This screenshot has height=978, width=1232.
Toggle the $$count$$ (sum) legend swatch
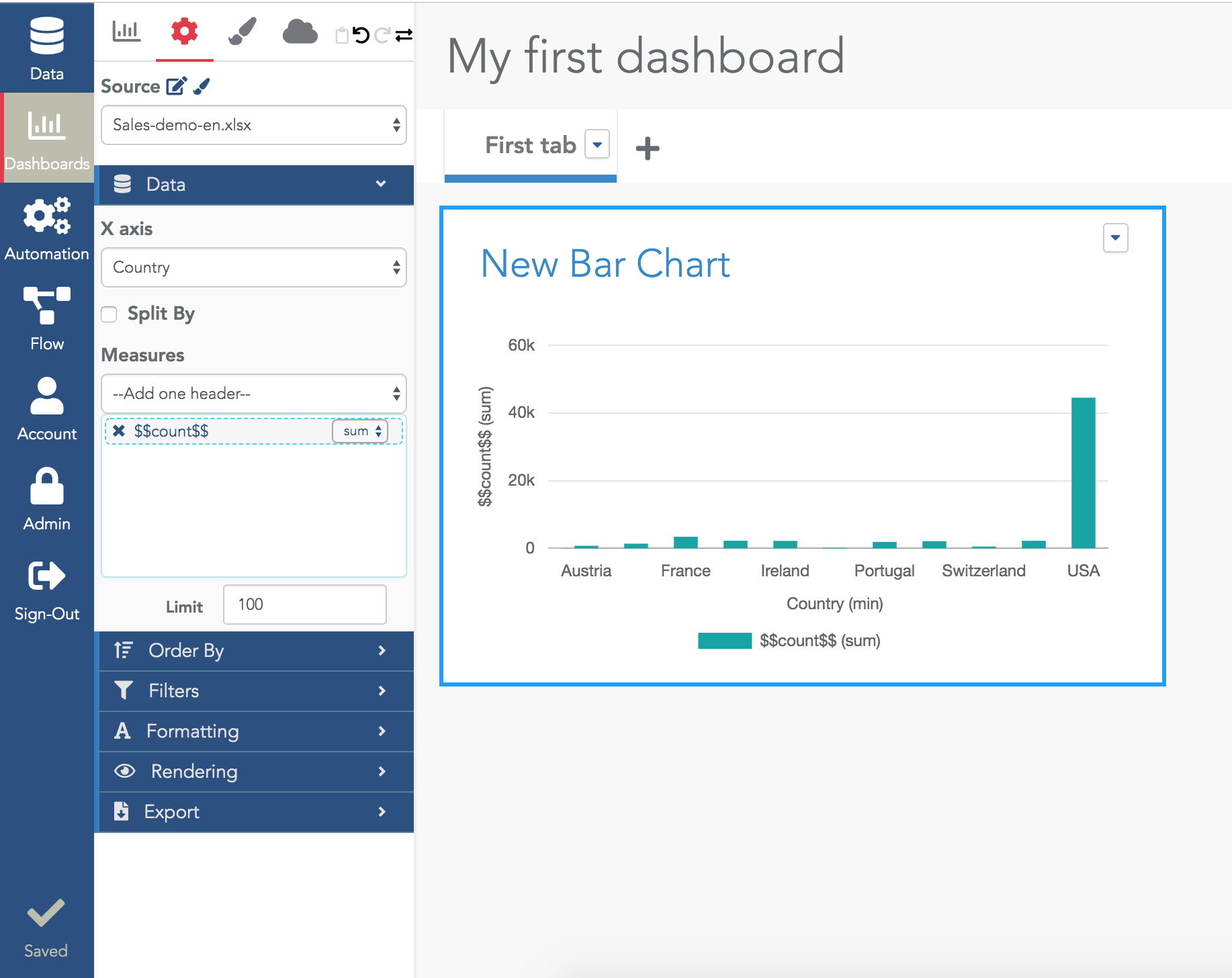click(x=725, y=641)
